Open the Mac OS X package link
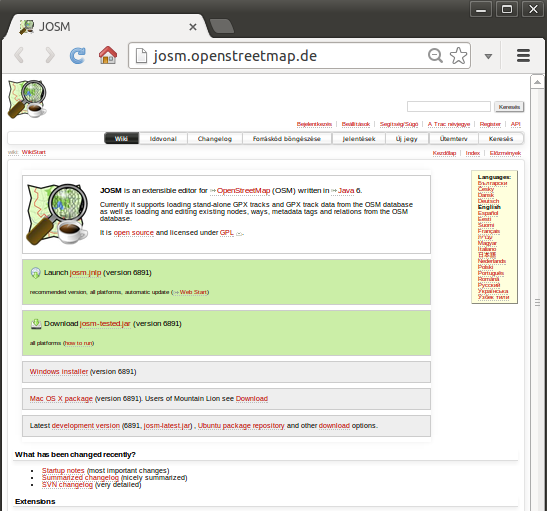 click(x=61, y=399)
